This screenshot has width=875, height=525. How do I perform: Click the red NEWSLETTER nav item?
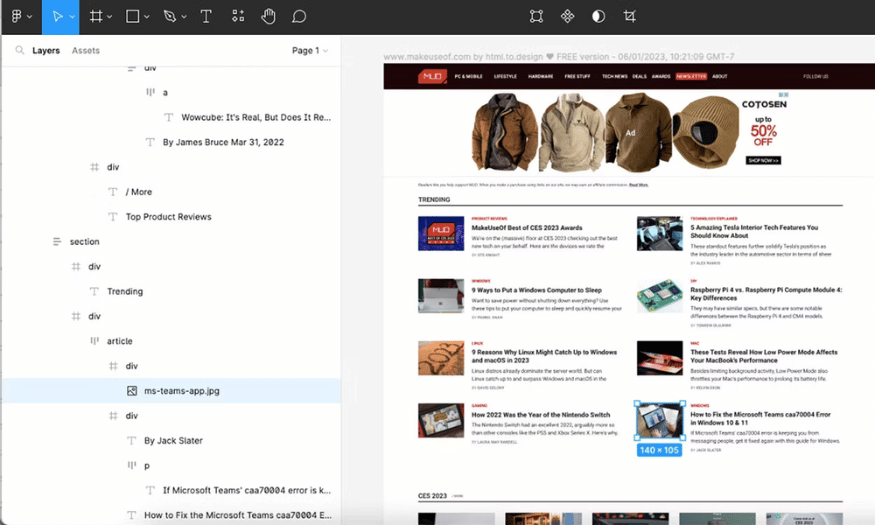691,76
